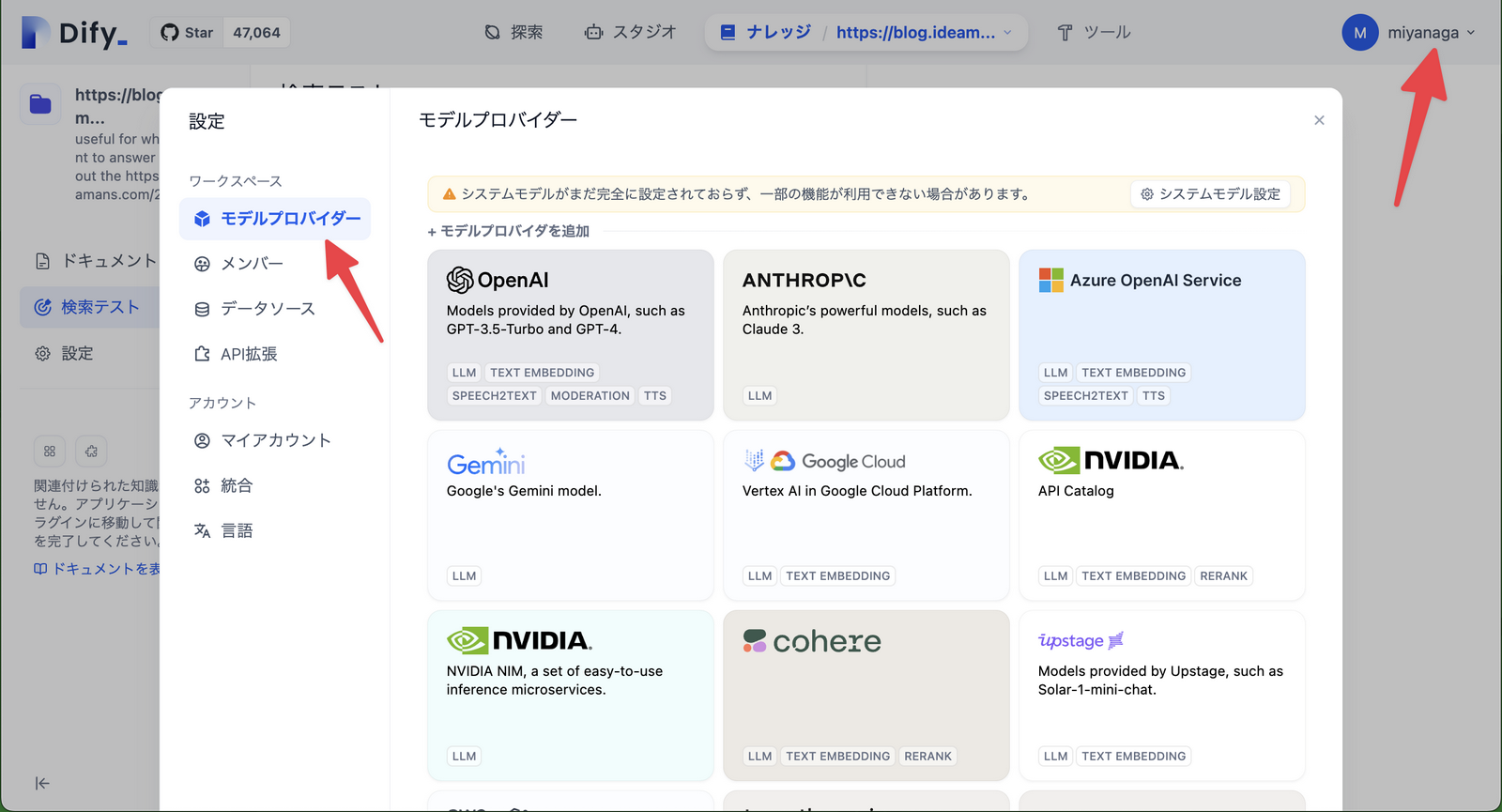This screenshot has height=812, width=1502.
Task: Select the Azure OpenAI Service card
Action: pos(1162,335)
